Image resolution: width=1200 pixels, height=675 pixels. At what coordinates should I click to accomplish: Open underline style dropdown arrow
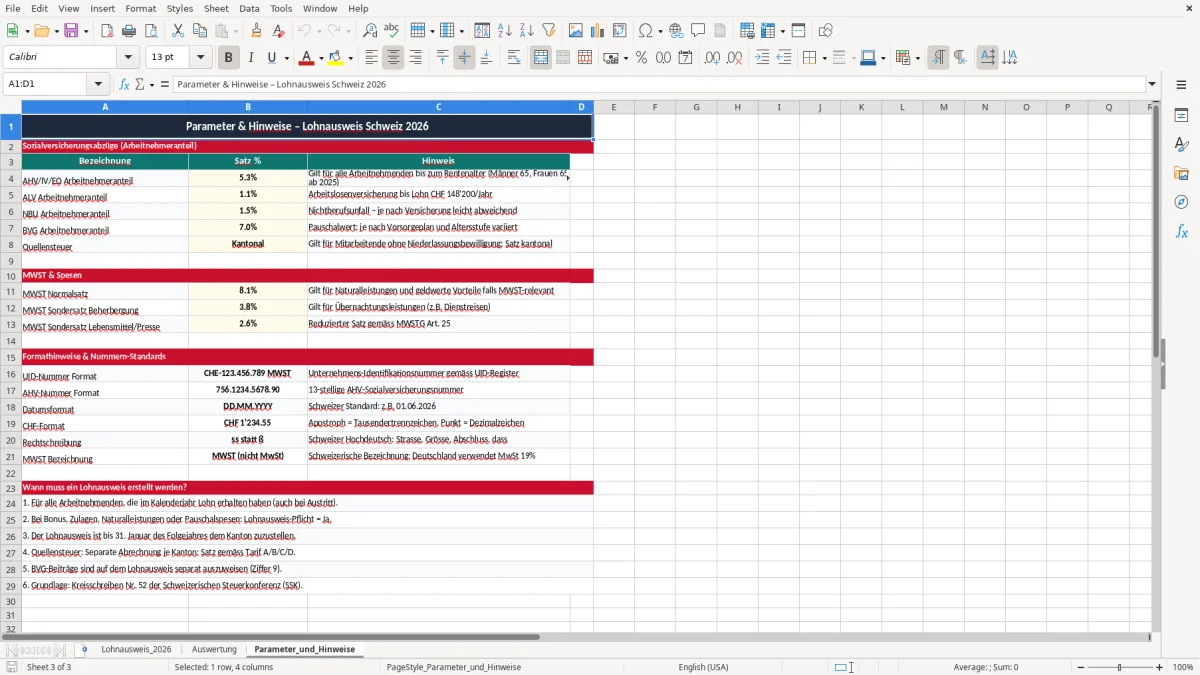tap(286, 58)
